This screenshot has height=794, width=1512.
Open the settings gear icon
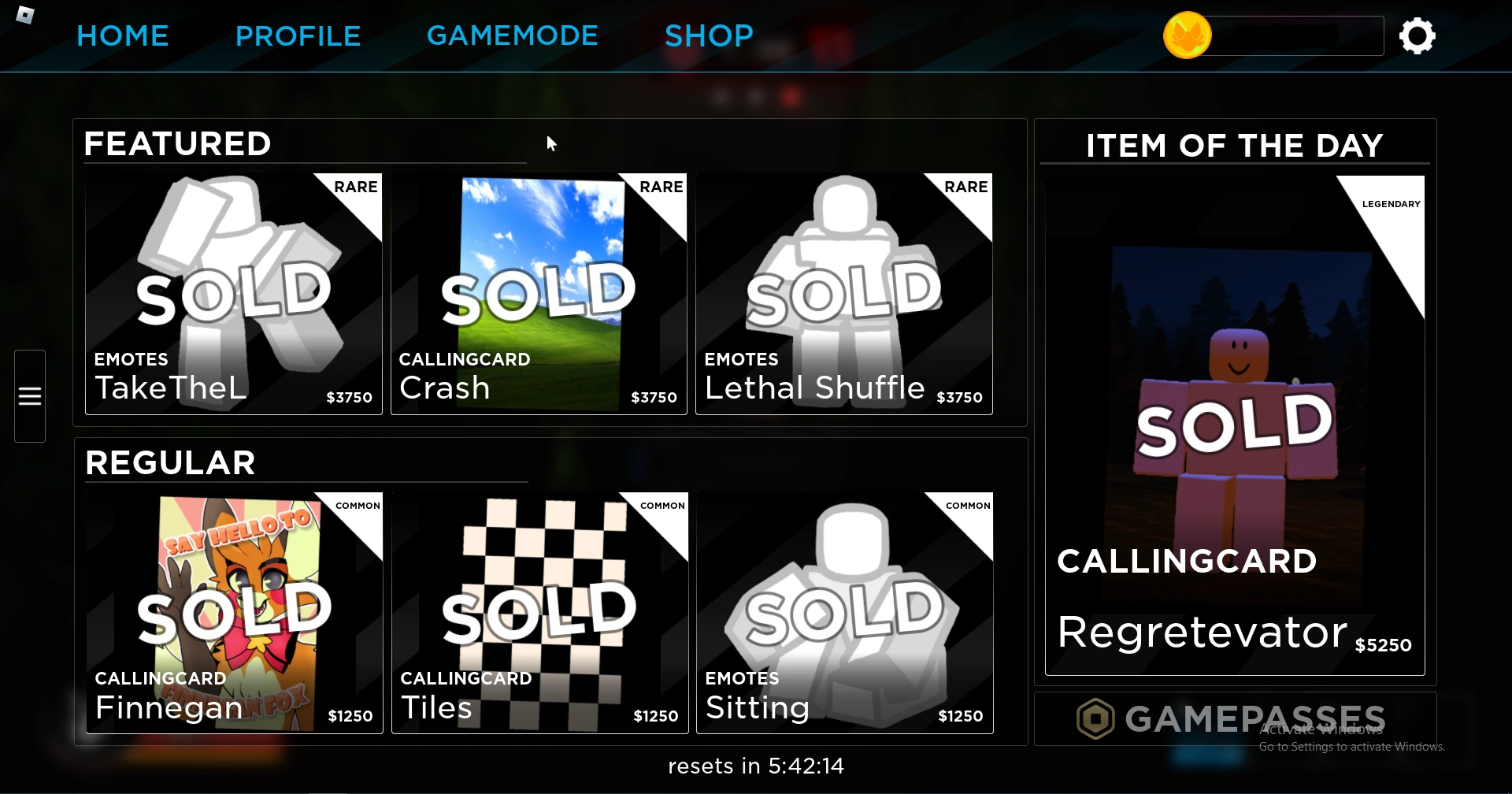click(x=1417, y=36)
